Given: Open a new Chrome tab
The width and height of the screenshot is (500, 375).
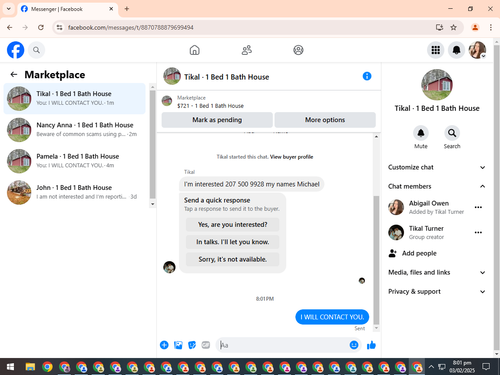Looking at the screenshot, I should coord(127,9).
